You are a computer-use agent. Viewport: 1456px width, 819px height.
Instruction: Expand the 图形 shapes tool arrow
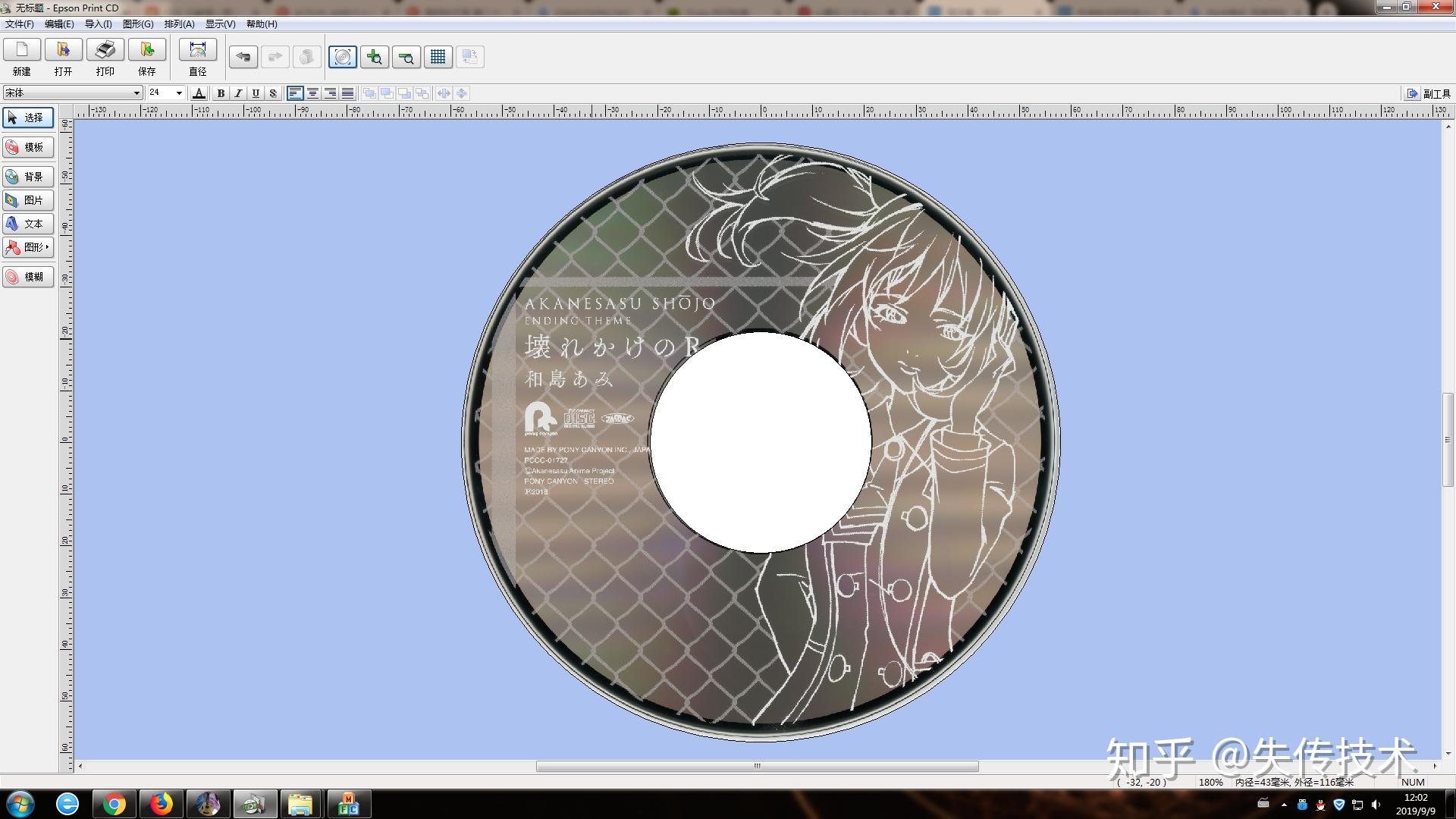(x=47, y=247)
